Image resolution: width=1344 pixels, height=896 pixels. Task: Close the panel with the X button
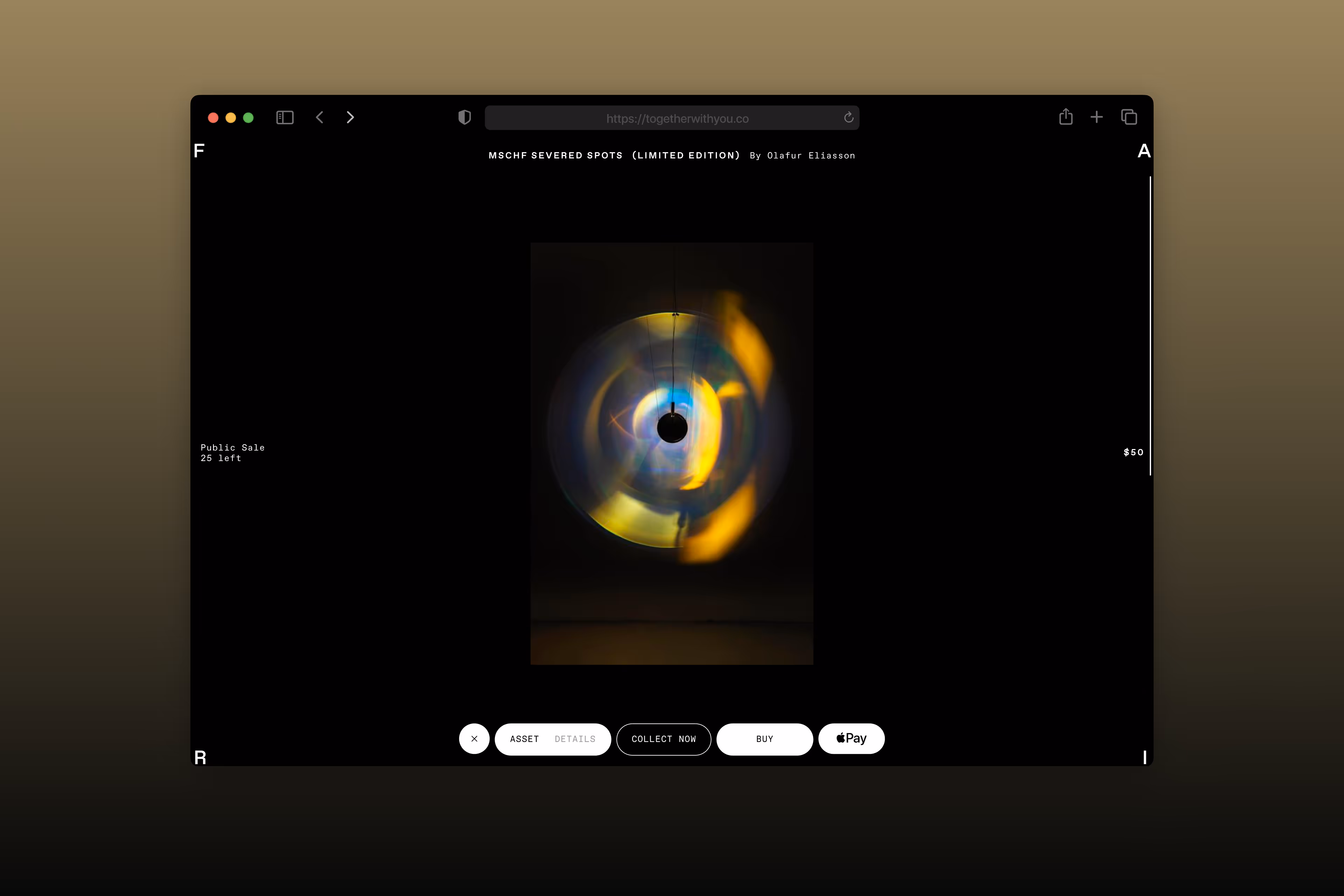(474, 739)
